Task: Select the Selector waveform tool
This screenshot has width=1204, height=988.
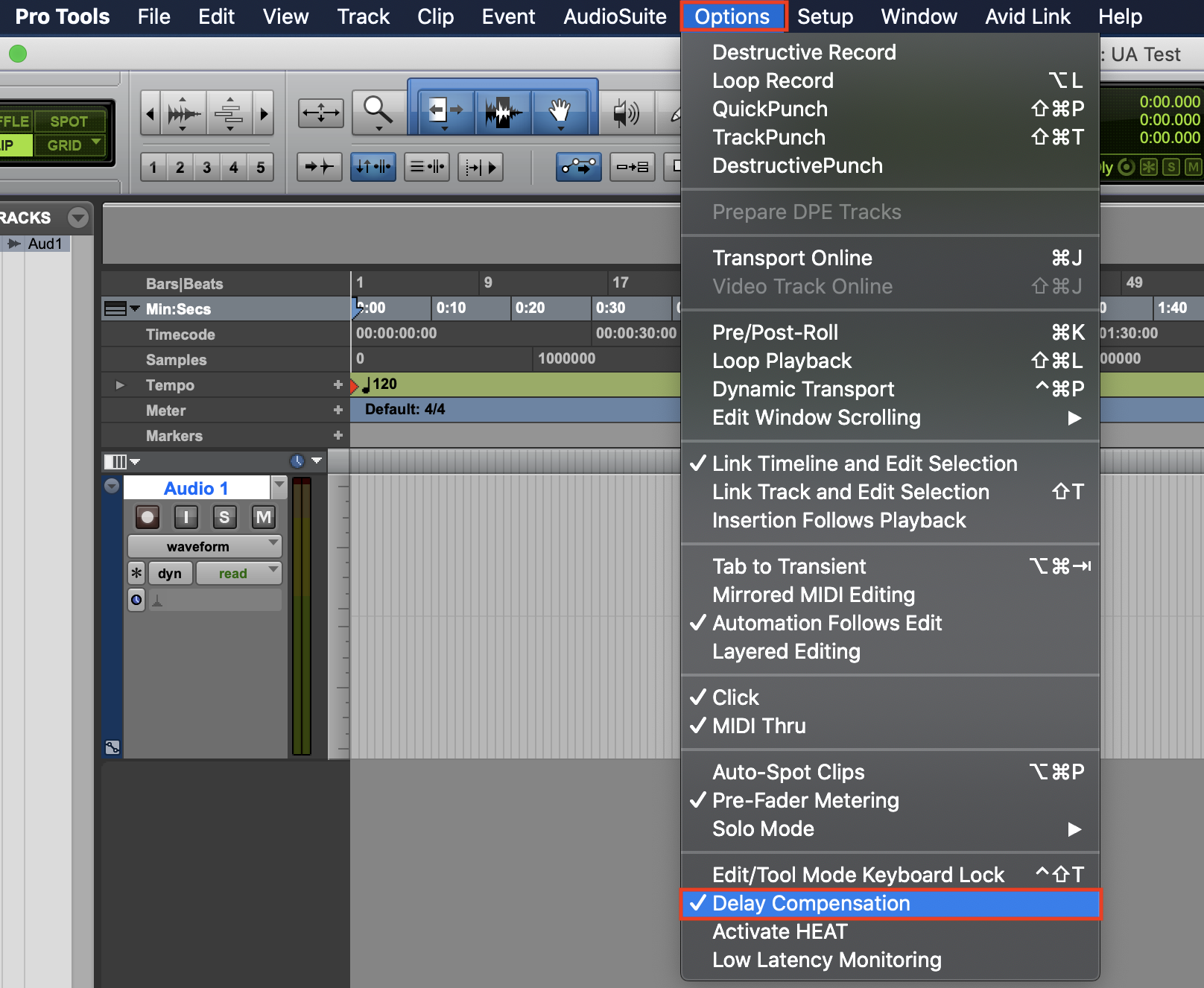Action: click(503, 113)
